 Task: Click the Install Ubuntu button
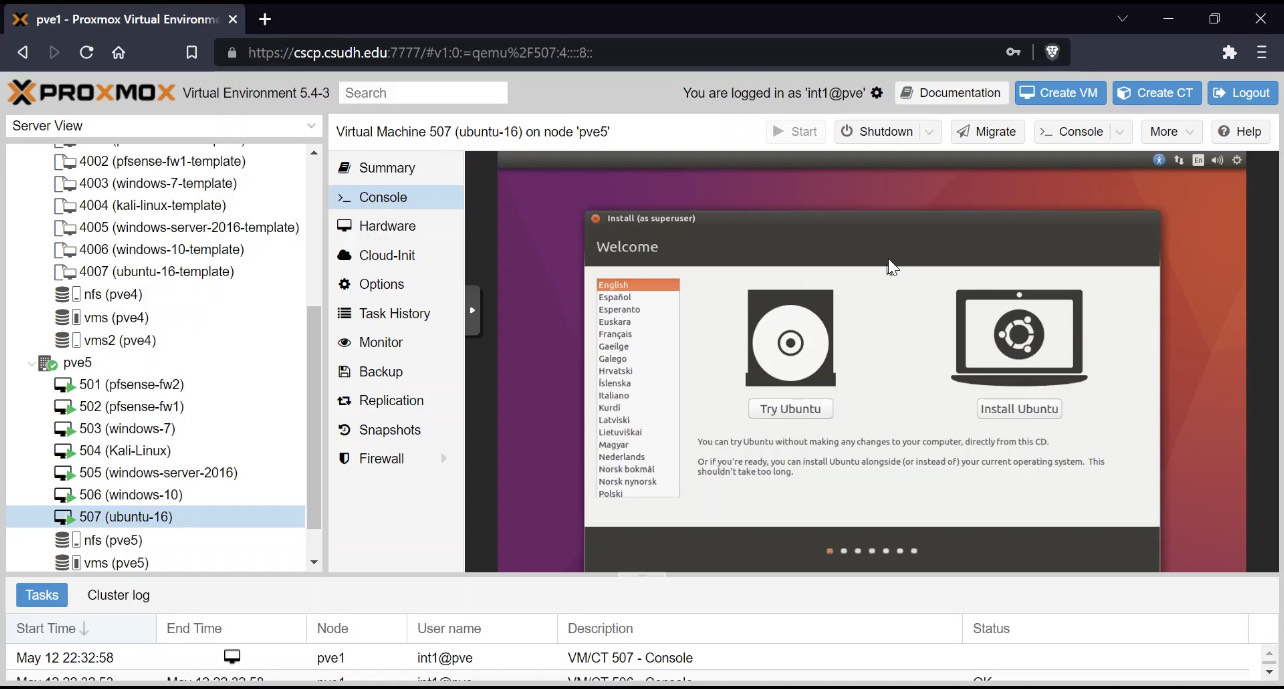point(1019,409)
